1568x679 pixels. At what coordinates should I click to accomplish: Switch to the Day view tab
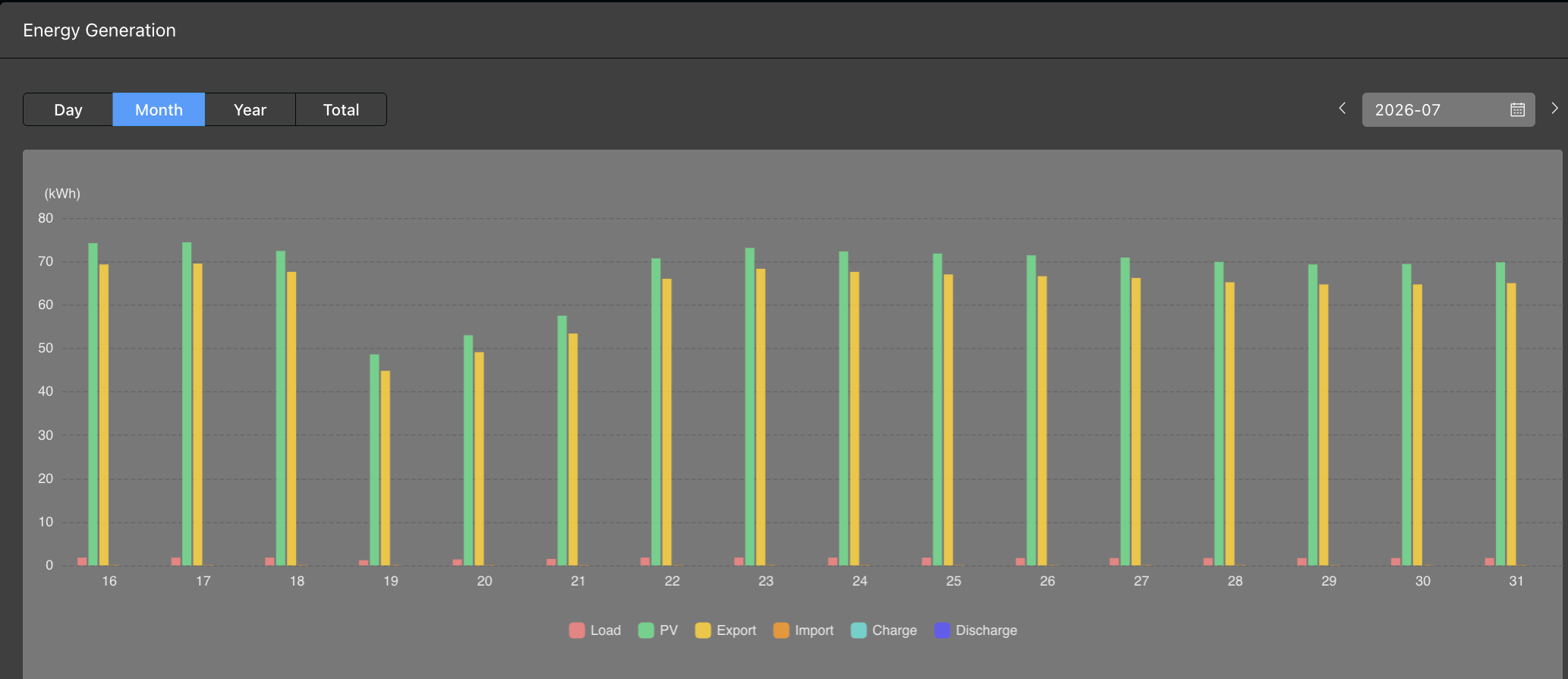(x=68, y=109)
